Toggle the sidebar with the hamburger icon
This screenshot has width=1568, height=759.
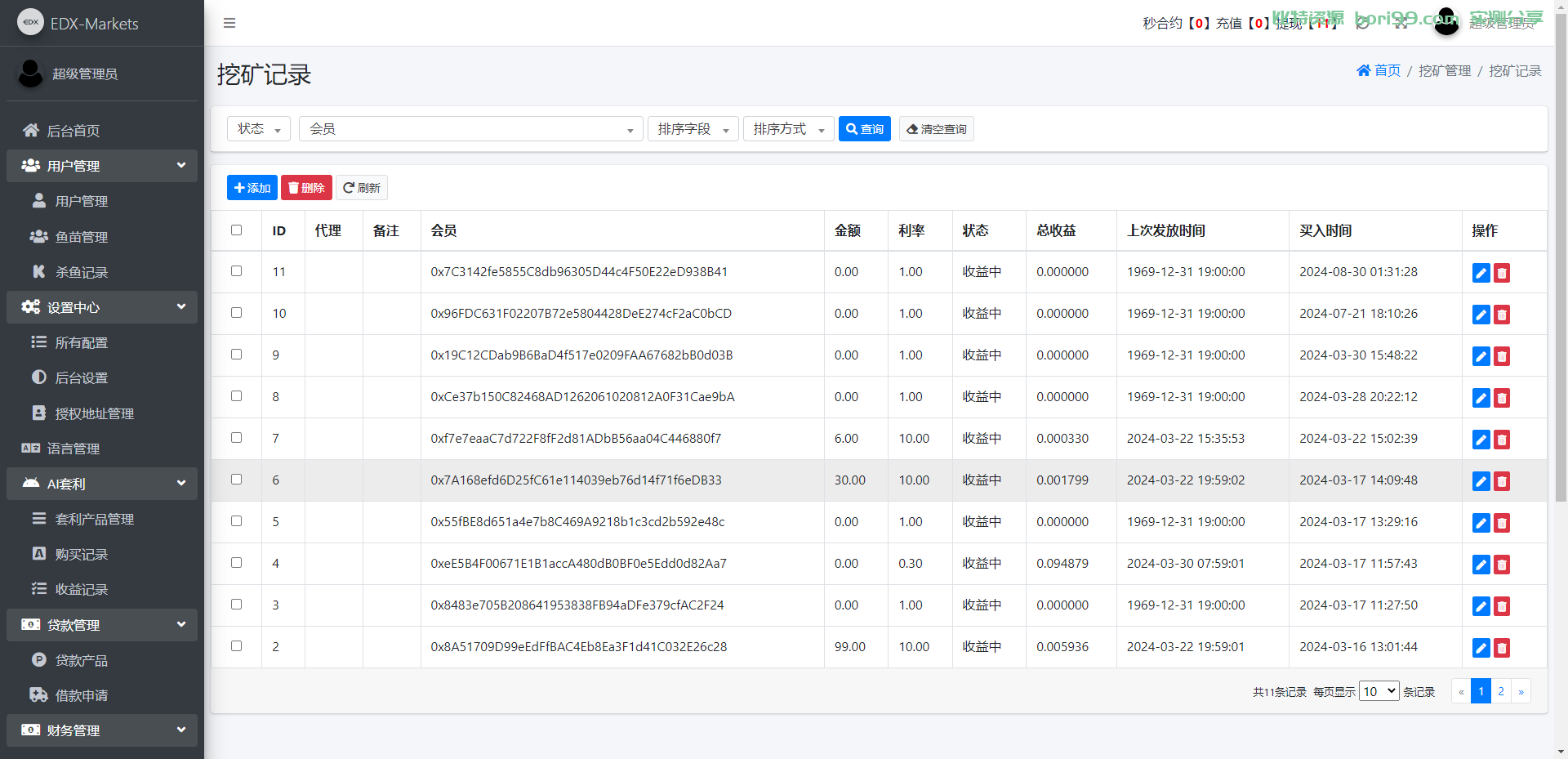point(229,23)
